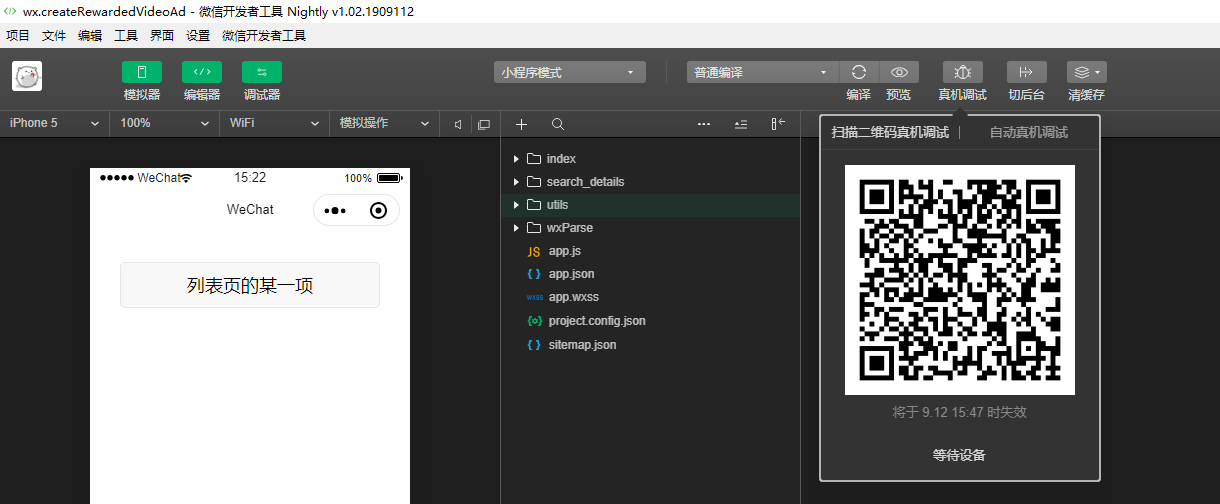Click the app.json file name
Image resolution: width=1220 pixels, height=504 pixels.
coord(572,274)
